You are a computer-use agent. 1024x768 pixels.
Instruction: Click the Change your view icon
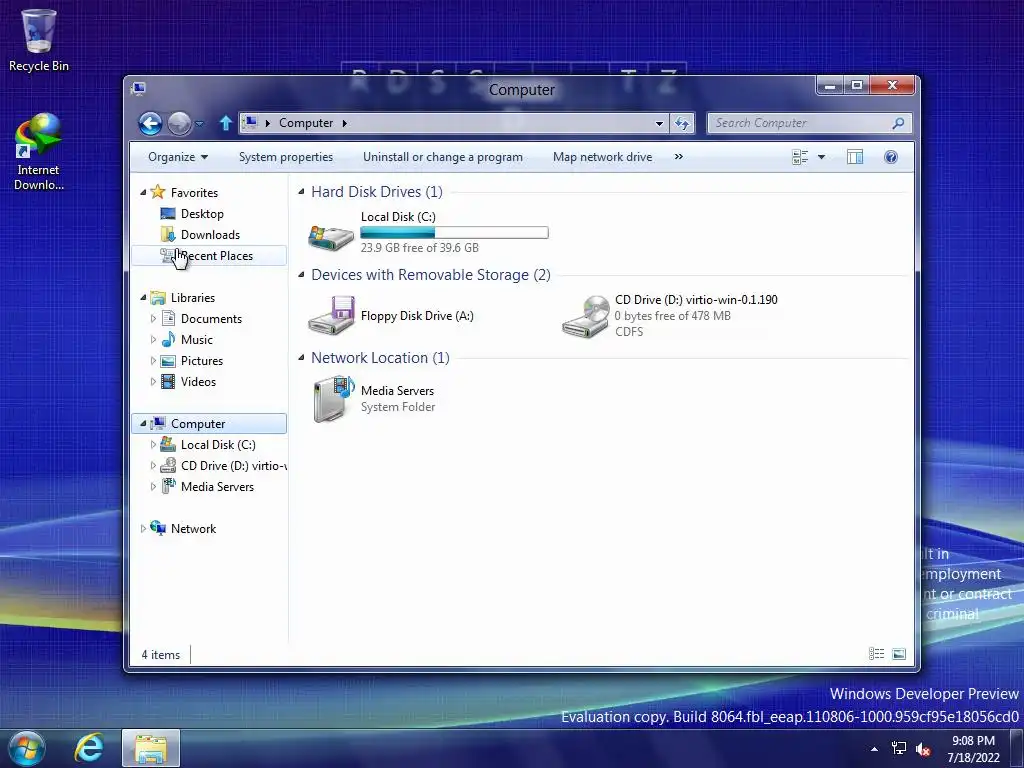pyautogui.click(x=799, y=157)
